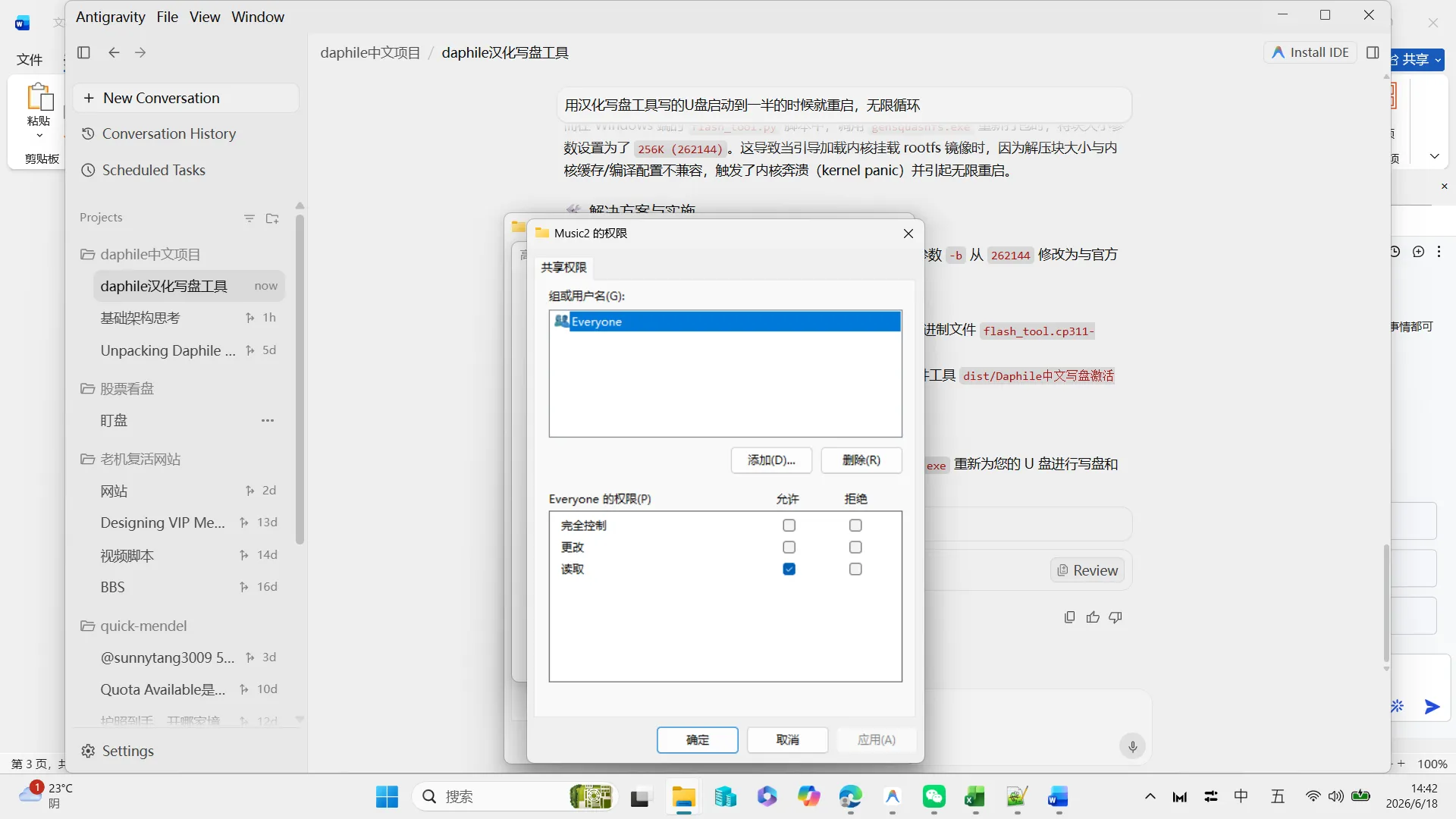
Task: Open WeChat from the taskbar
Action: [934, 796]
